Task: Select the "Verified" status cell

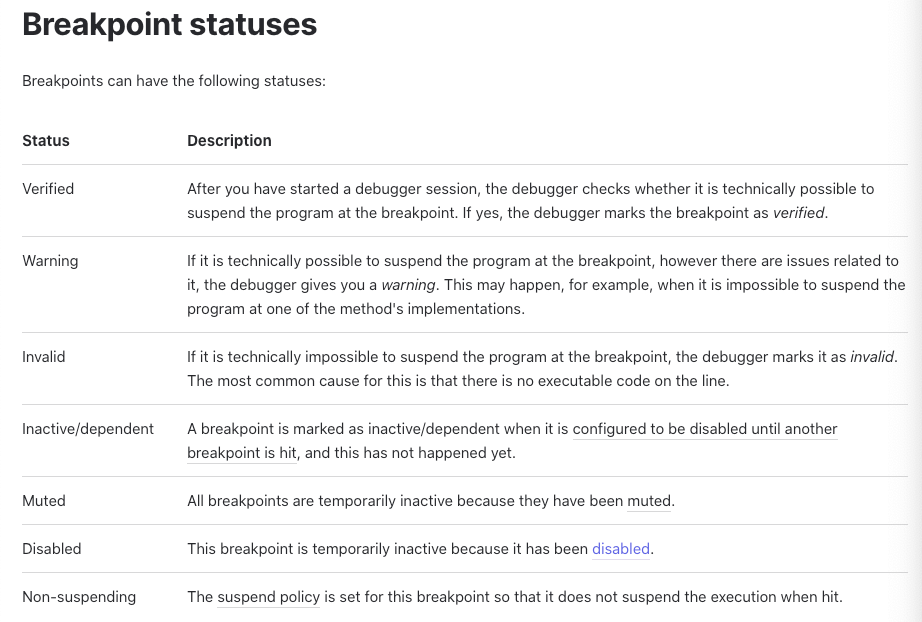Action: coord(48,189)
